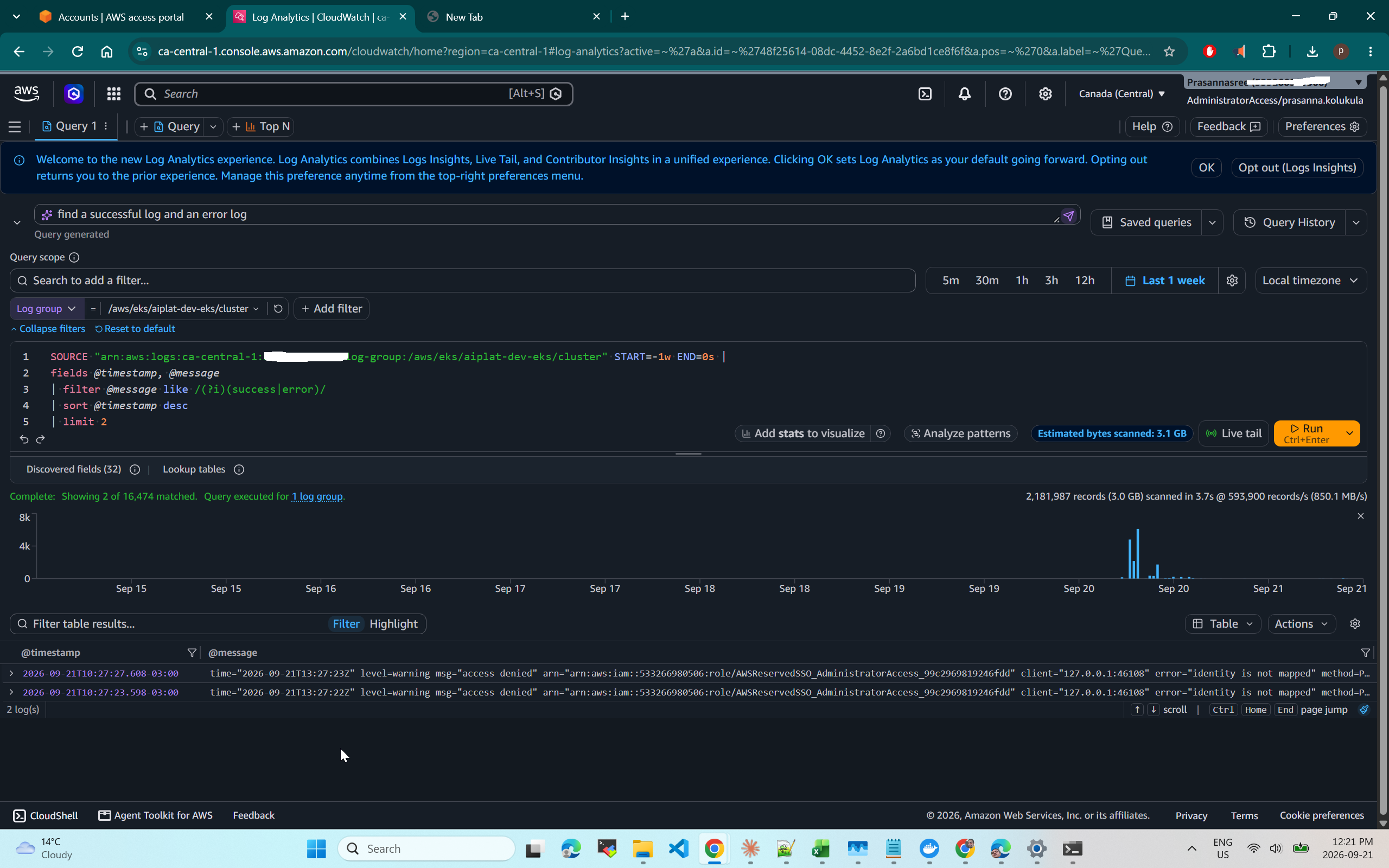Image resolution: width=1389 pixels, height=868 pixels.
Task: Refresh the log group selection
Action: [278, 308]
